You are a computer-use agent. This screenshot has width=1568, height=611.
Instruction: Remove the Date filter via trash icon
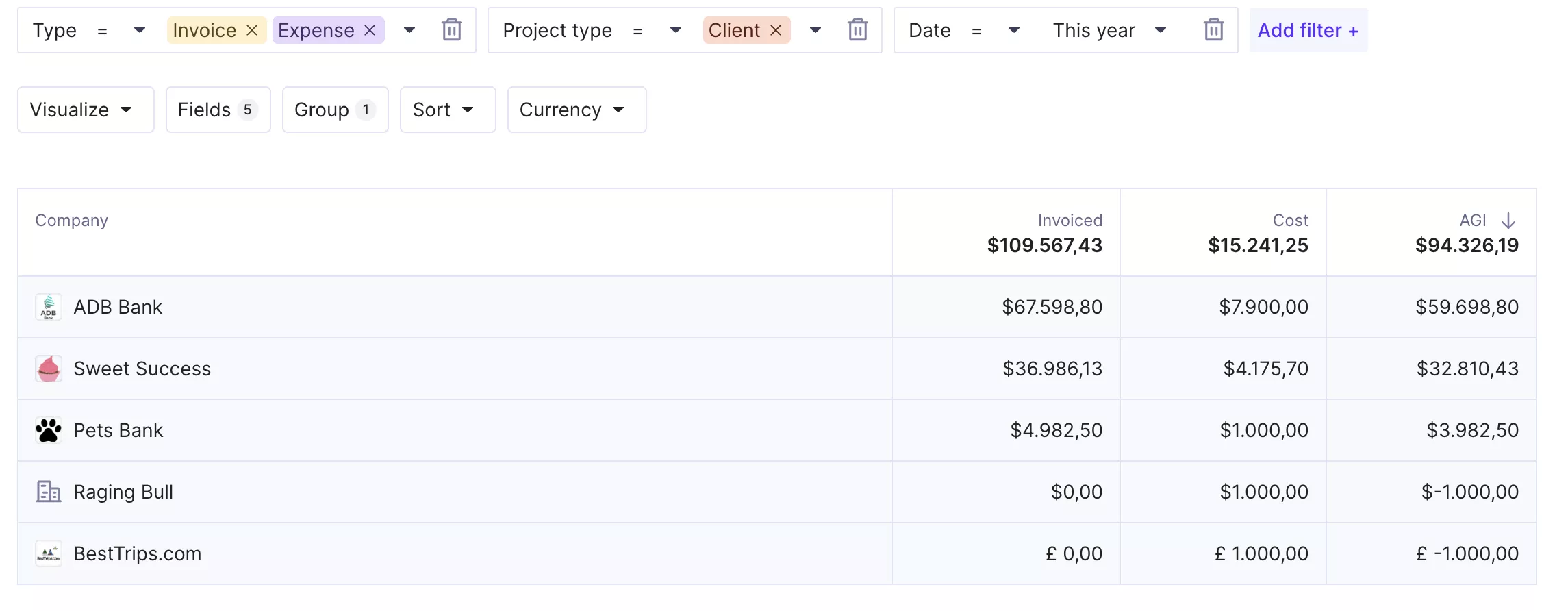click(1213, 30)
